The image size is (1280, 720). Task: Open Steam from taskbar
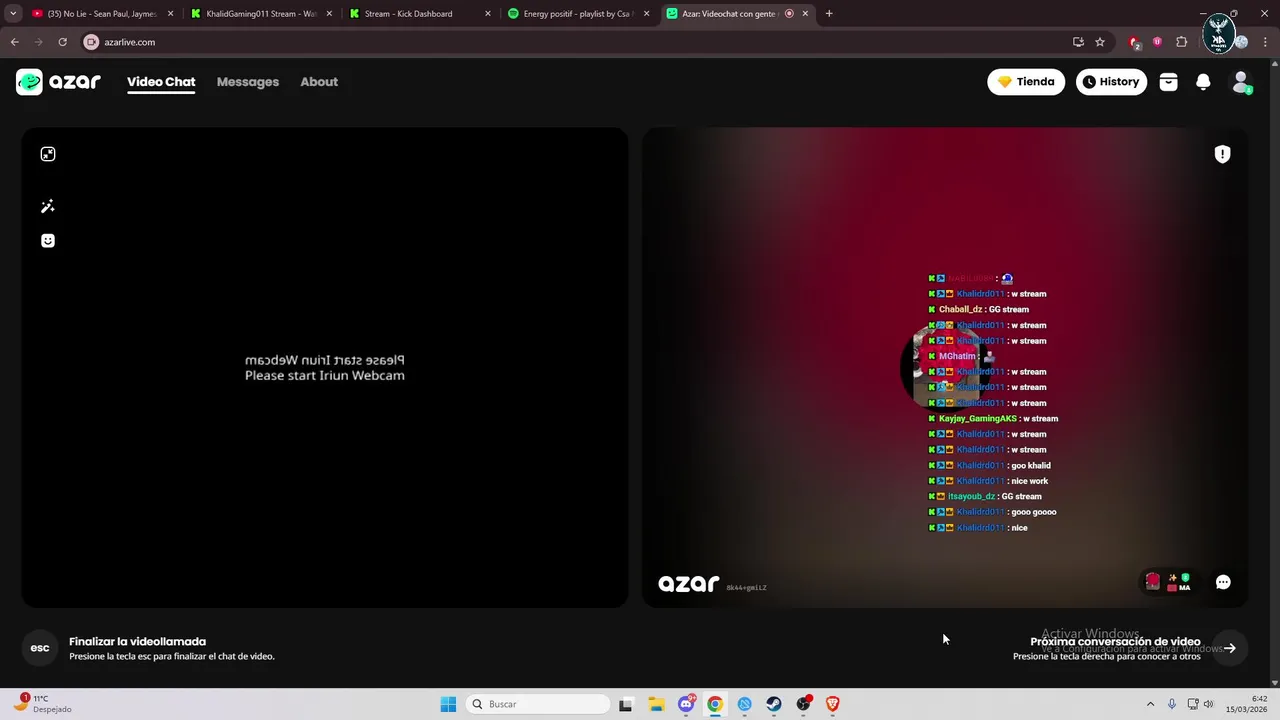click(x=774, y=704)
